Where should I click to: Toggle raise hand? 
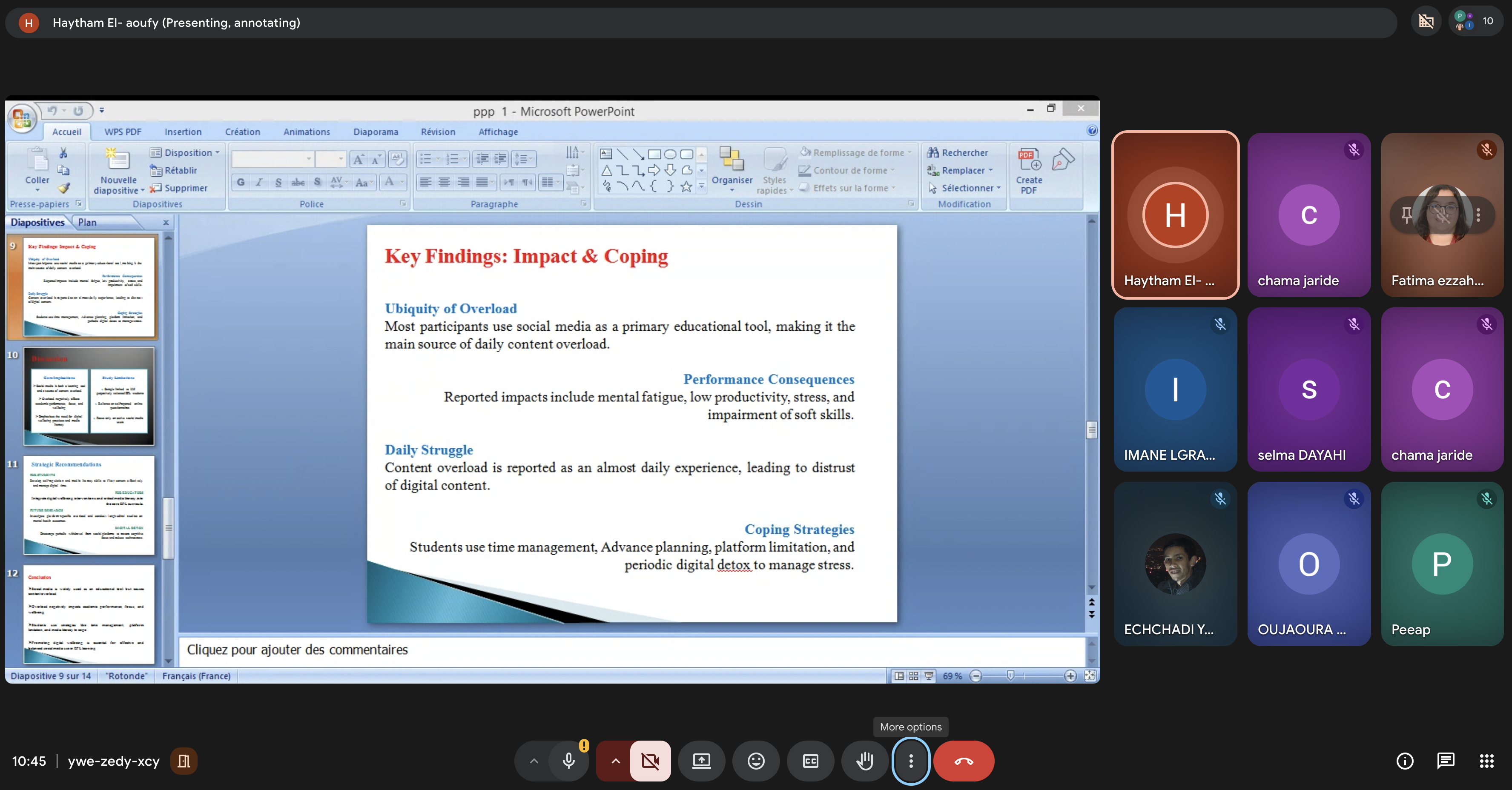[x=865, y=761]
